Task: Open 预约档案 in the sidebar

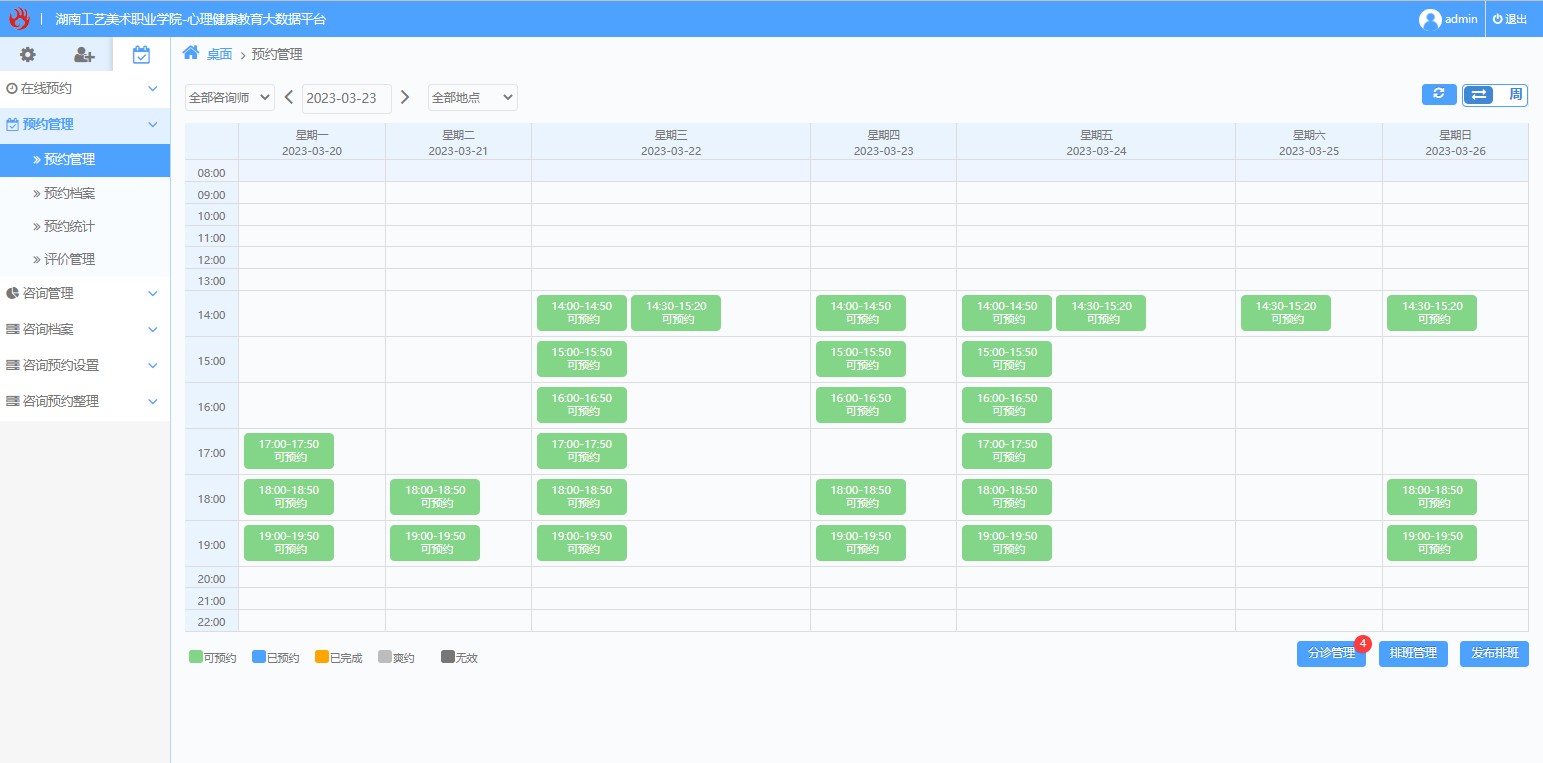Action: tap(69, 193)
